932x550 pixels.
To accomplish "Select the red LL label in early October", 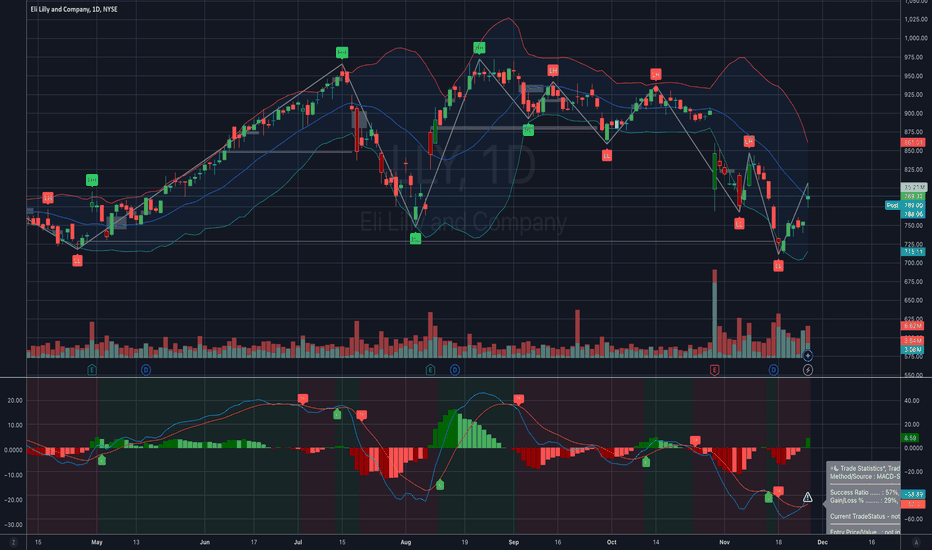I will pyautogui.click(x=606, y=155).
